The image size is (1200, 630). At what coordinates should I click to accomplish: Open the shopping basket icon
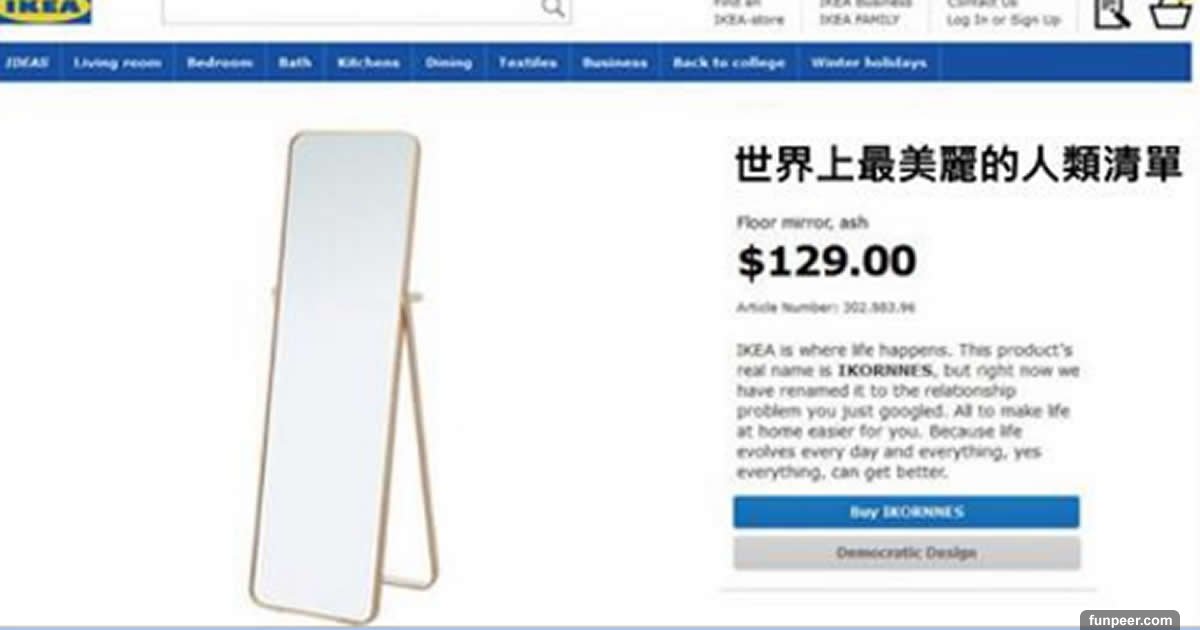(x=1170, y=13)
